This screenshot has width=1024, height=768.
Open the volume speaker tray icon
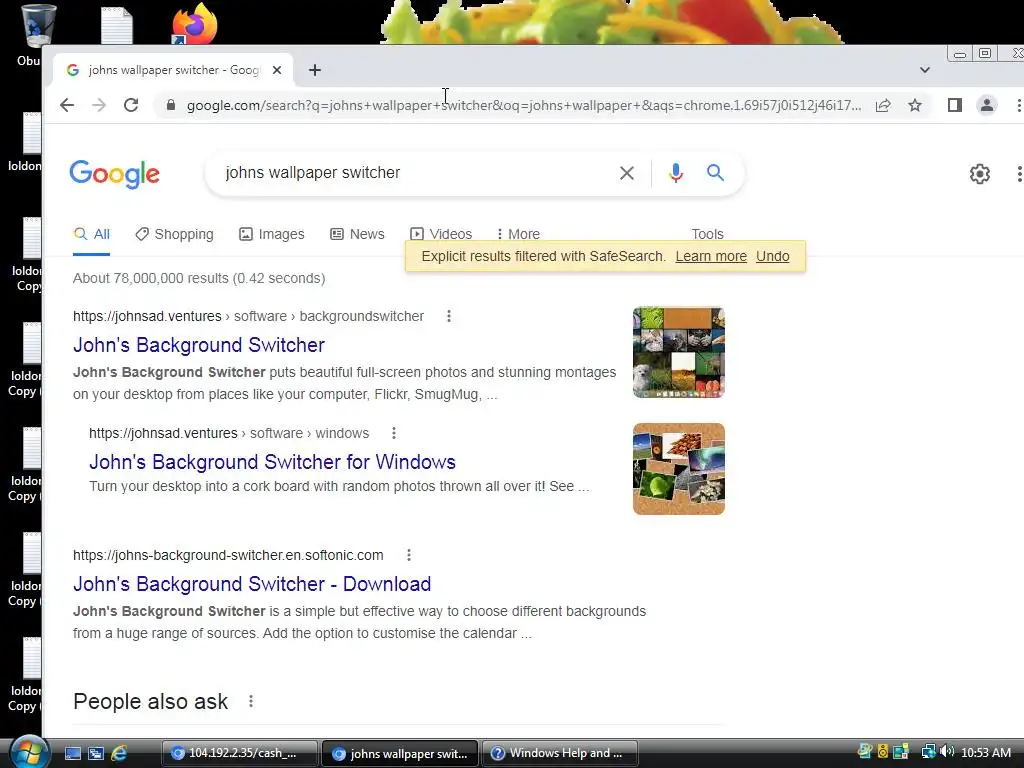pyautogui.click(x=947, y=752)
